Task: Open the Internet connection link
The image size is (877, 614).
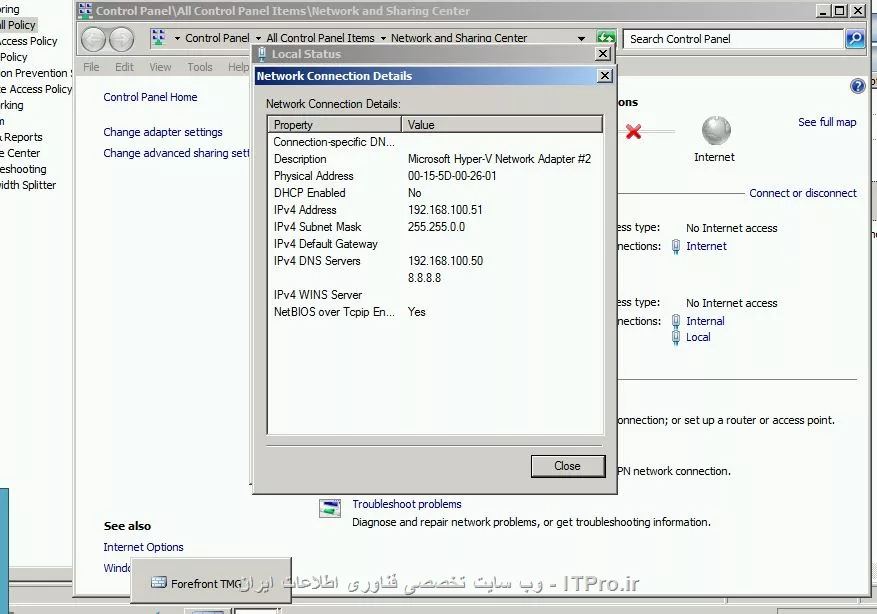Action: coord(706,246)
